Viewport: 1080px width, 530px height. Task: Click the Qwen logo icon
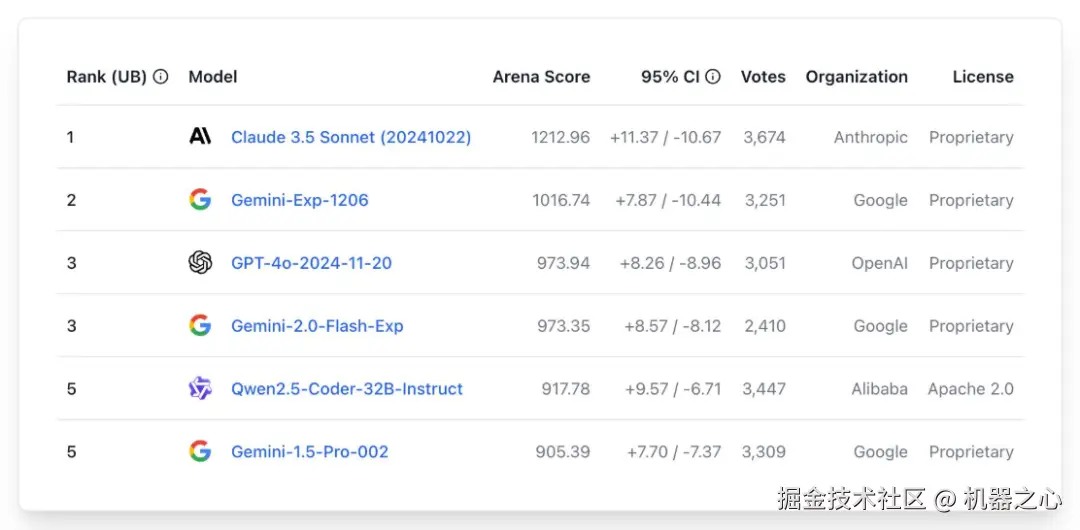tap(200, 389)
